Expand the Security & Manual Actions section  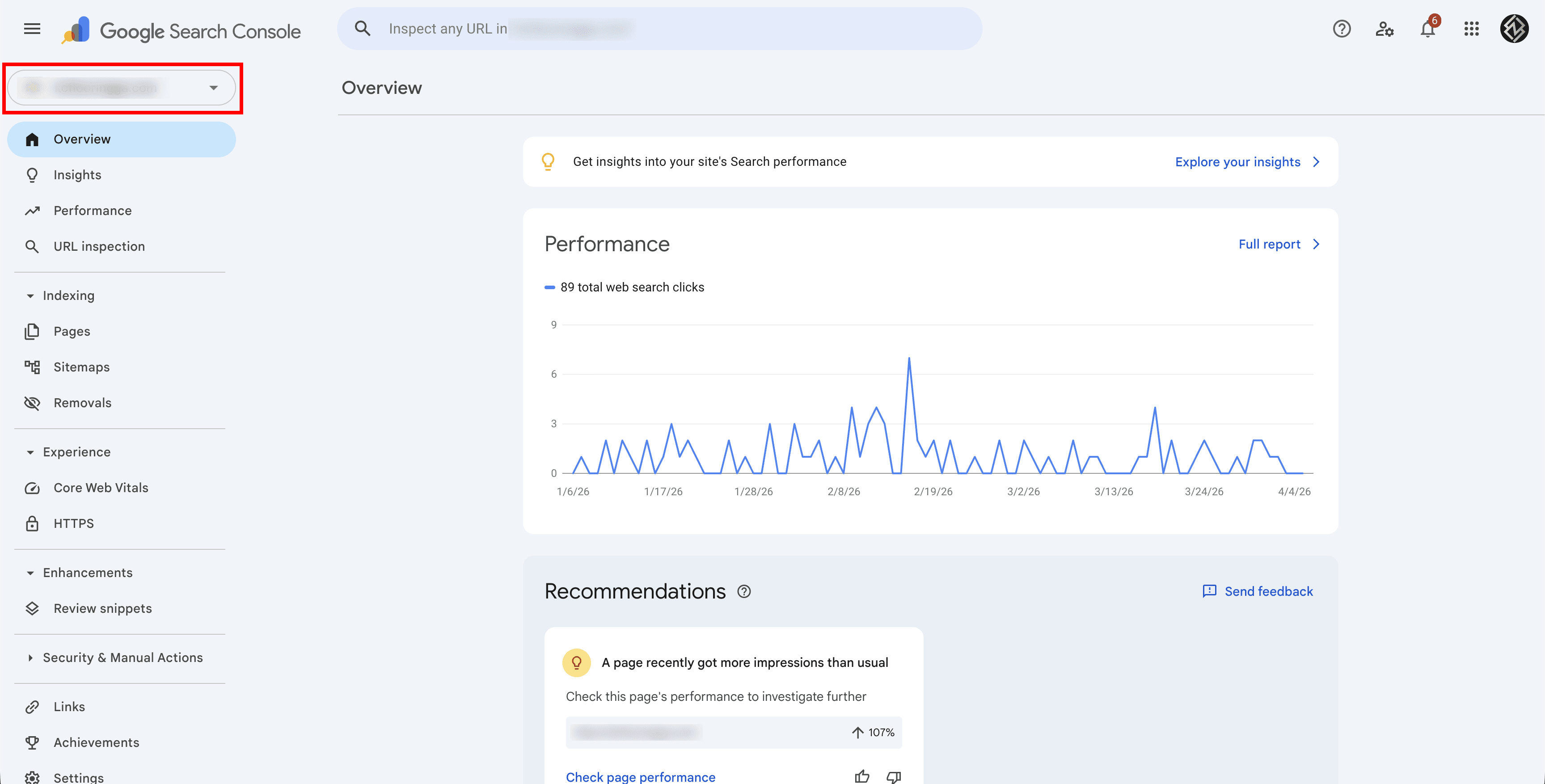[30, 658]
